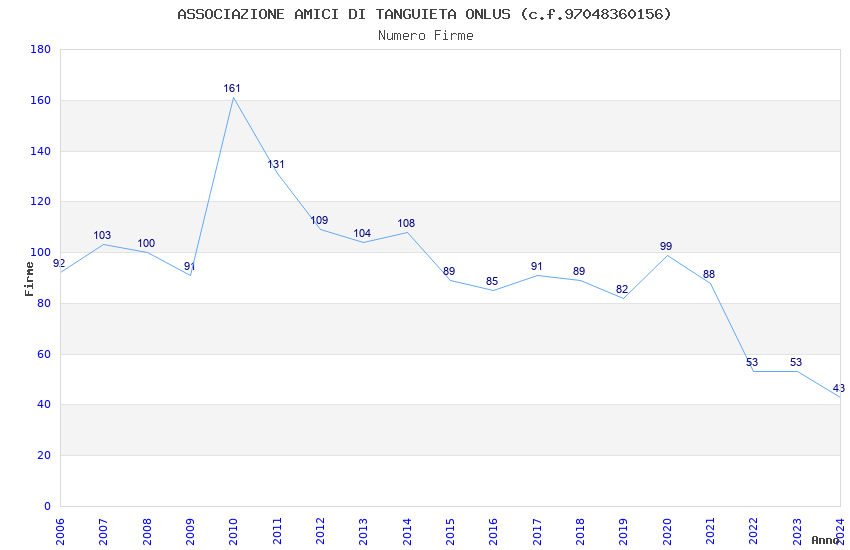Viewport: 850px width, 550px height.
Task: Click year 2015 on the horizontal axis
Action: pos(450,532)
